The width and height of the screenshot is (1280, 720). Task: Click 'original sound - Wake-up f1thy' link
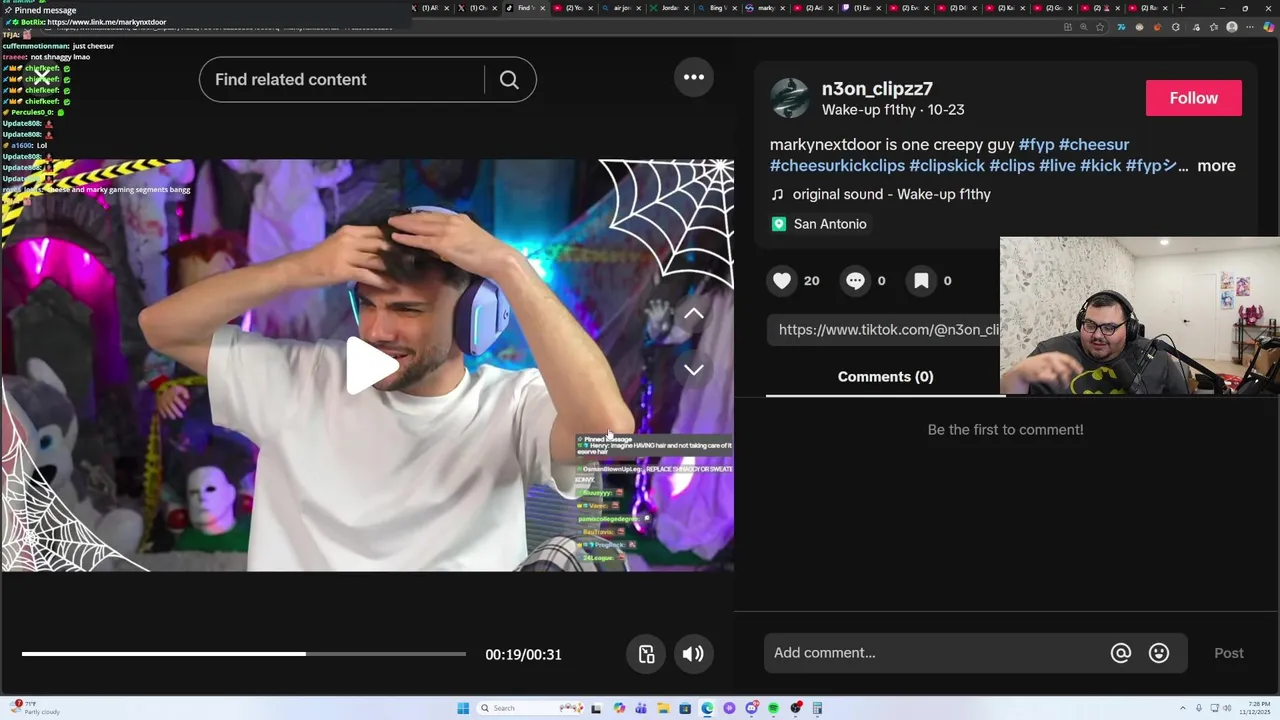click(x=892, y=194)
